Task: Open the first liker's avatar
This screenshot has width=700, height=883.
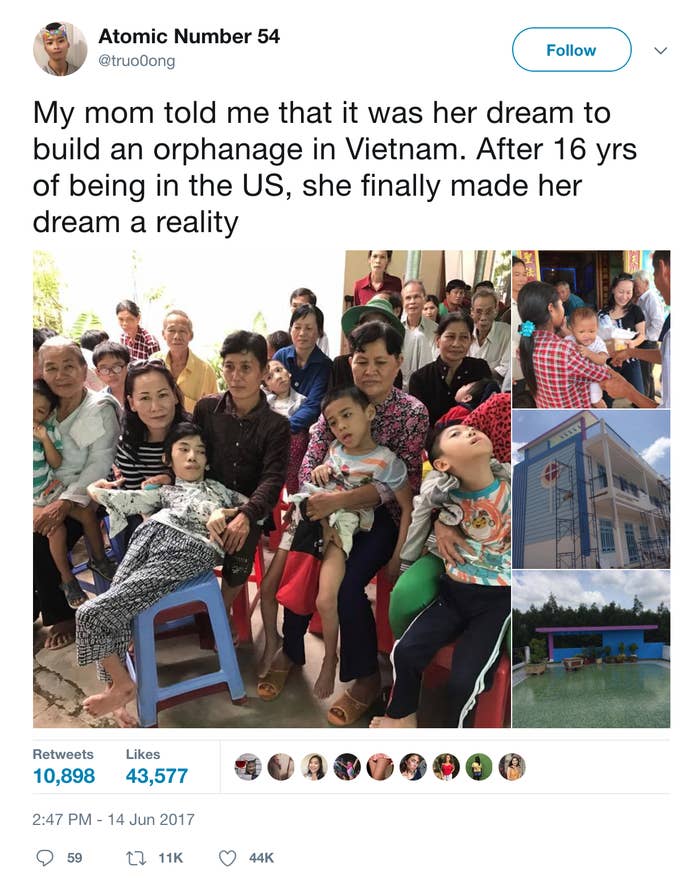Action: point(248,766)
